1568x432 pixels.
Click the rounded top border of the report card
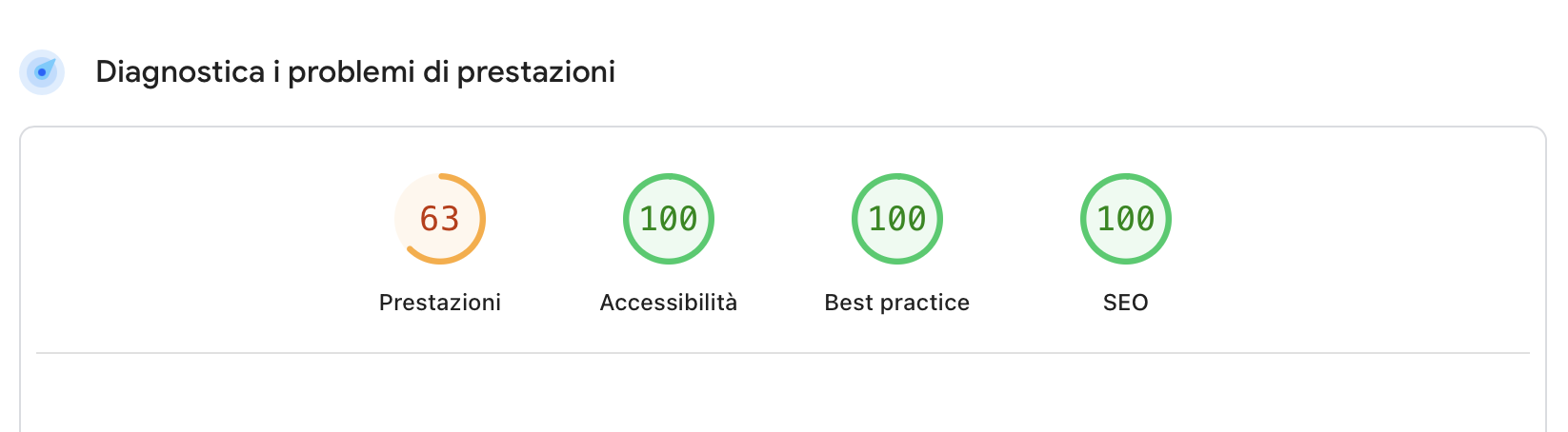tap(783, 128)
